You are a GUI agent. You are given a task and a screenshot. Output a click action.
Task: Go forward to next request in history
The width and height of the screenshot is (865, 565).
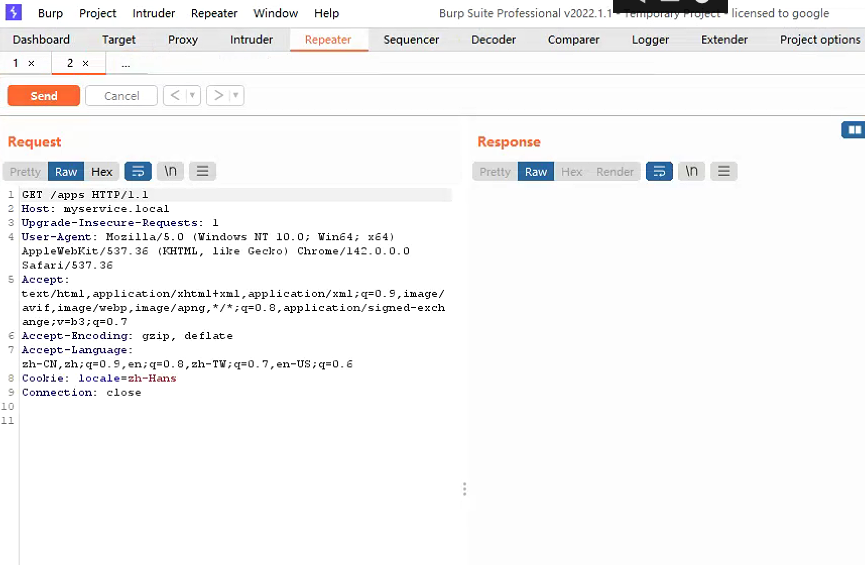[x=218, y=95]
